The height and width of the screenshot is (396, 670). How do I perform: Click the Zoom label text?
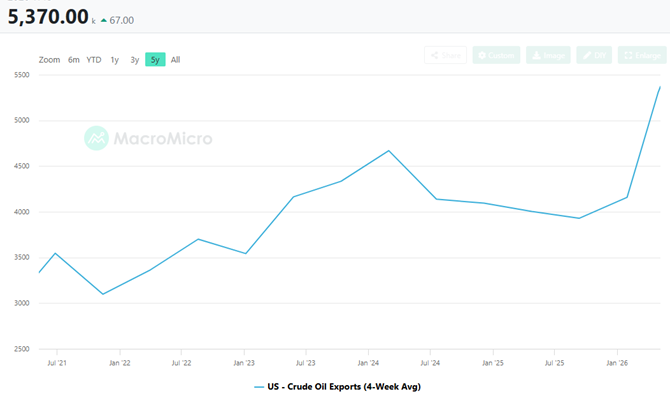click(49, 60)
